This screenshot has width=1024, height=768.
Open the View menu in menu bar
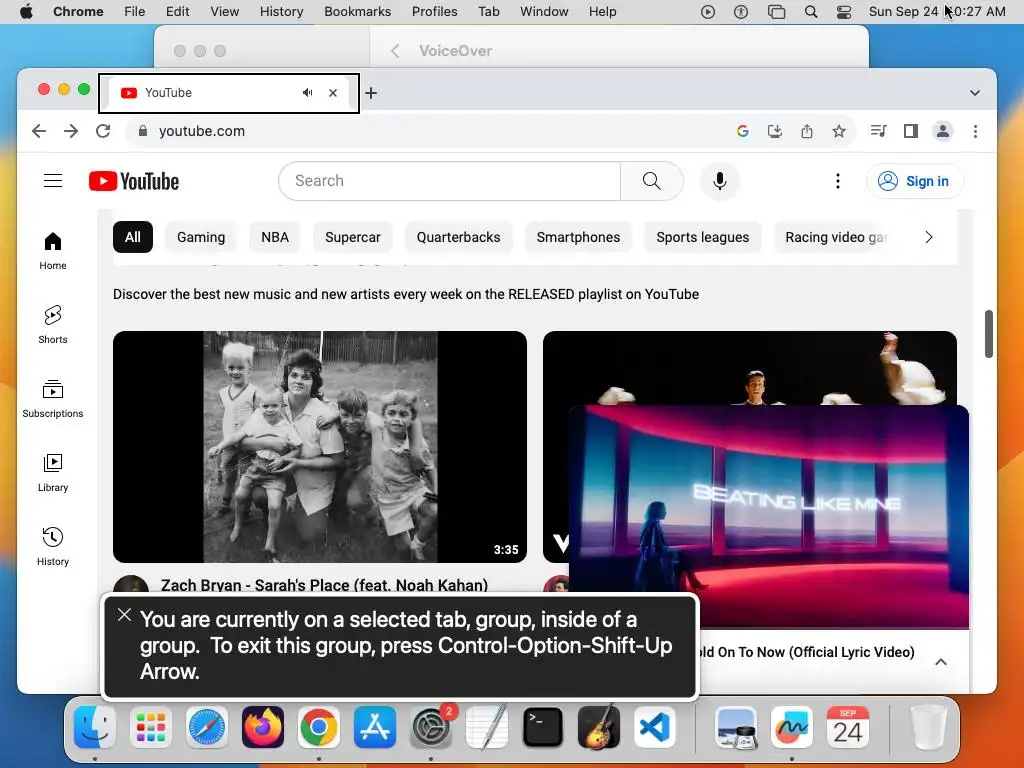[x=225, y=12]
